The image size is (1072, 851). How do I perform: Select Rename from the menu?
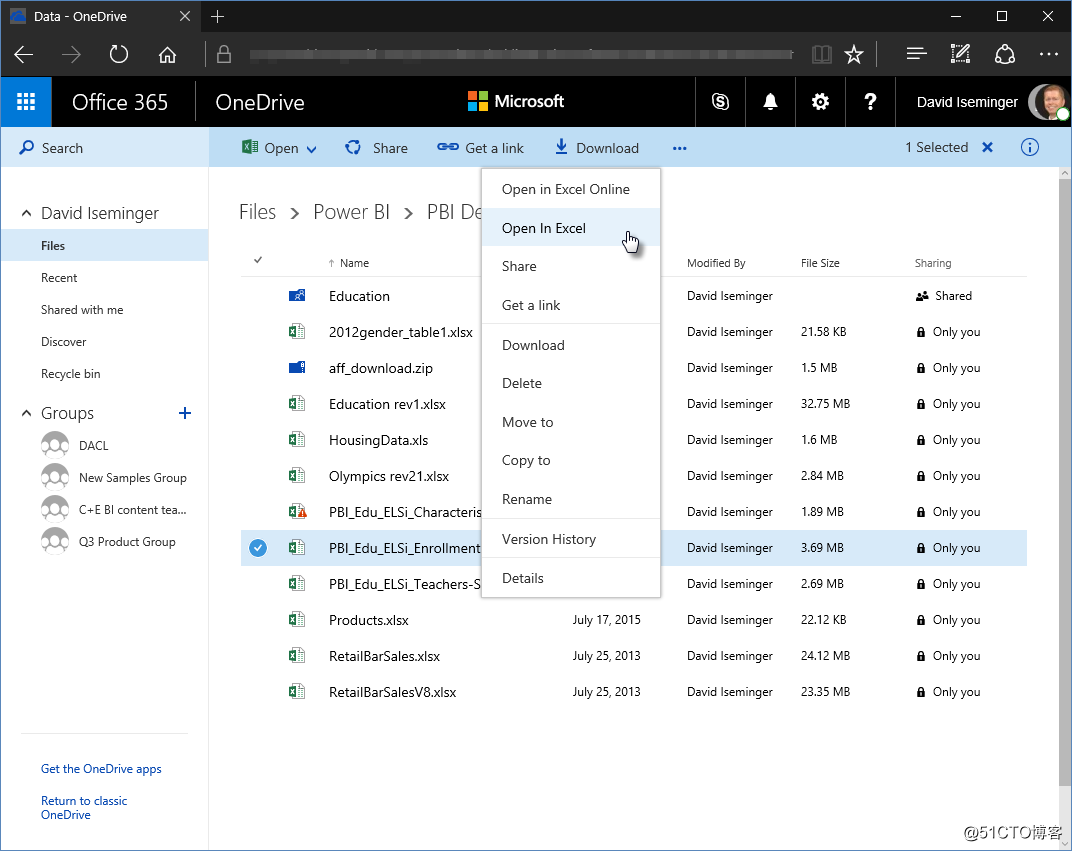click(x=571, y=499)
